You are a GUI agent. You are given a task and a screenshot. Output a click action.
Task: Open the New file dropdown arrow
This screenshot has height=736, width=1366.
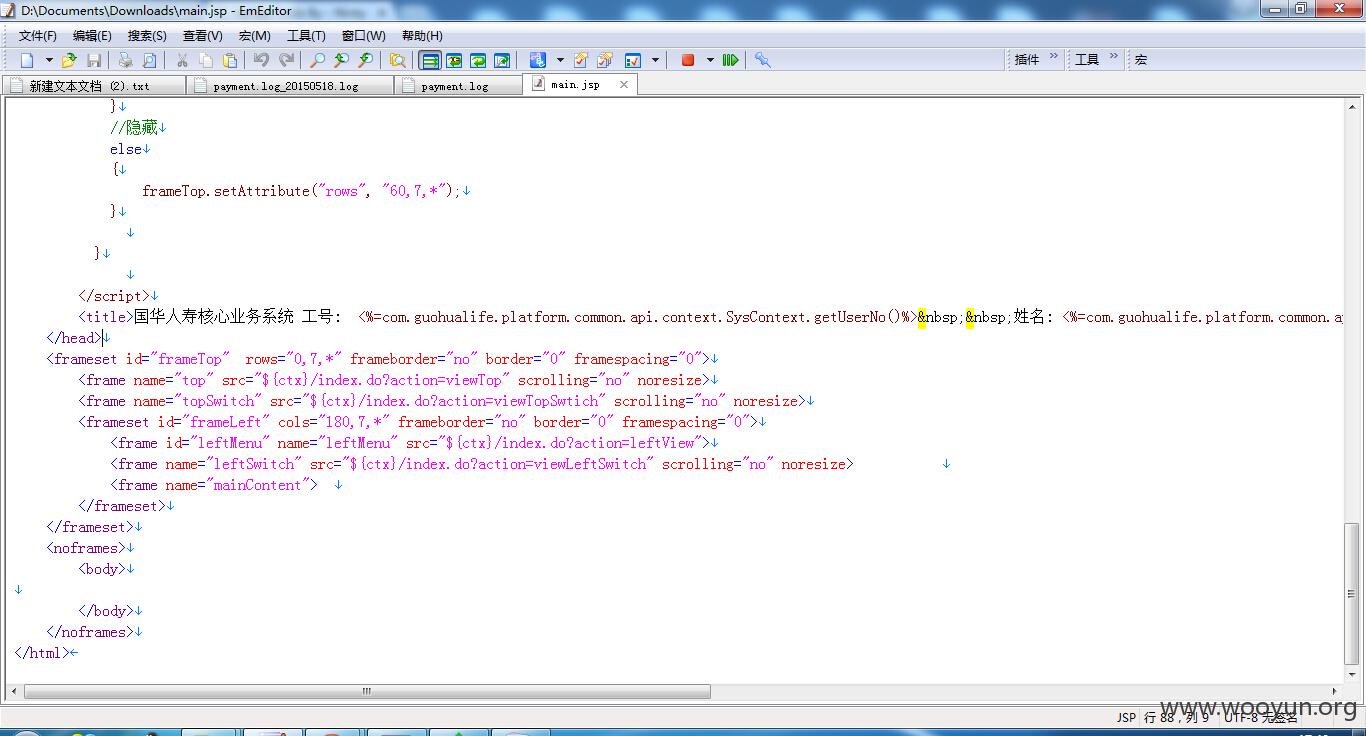[48, 60]
